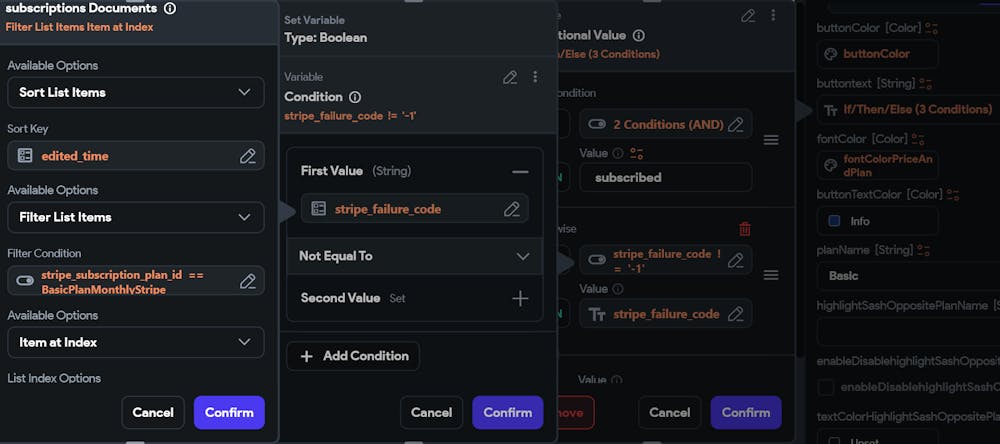
Task: Click the subscribed value input field
Action: tap(665, 177)
